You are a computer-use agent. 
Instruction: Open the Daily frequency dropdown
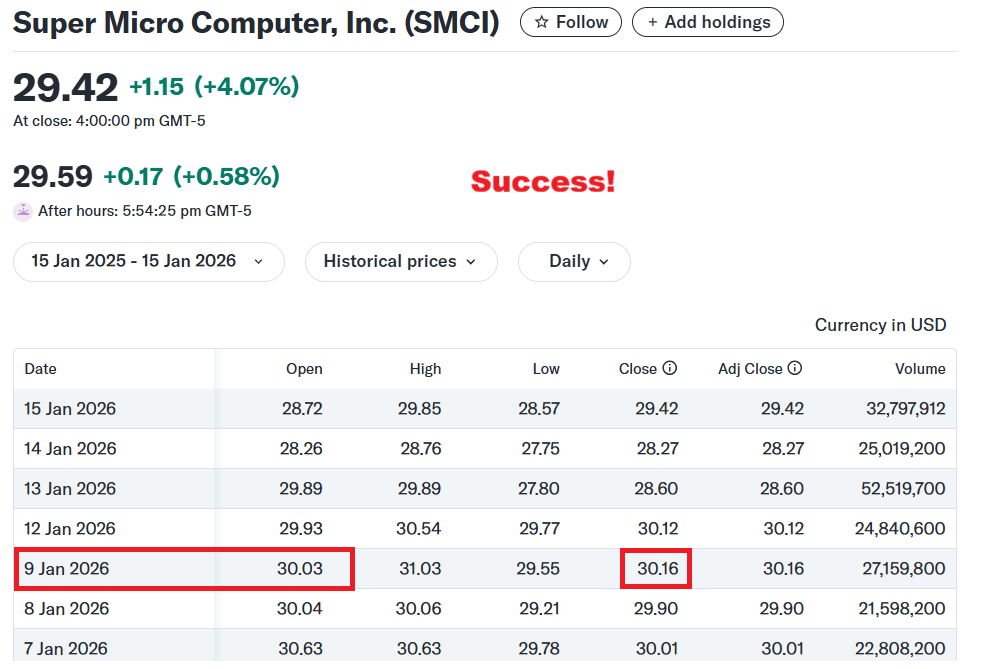click(574, 261)
